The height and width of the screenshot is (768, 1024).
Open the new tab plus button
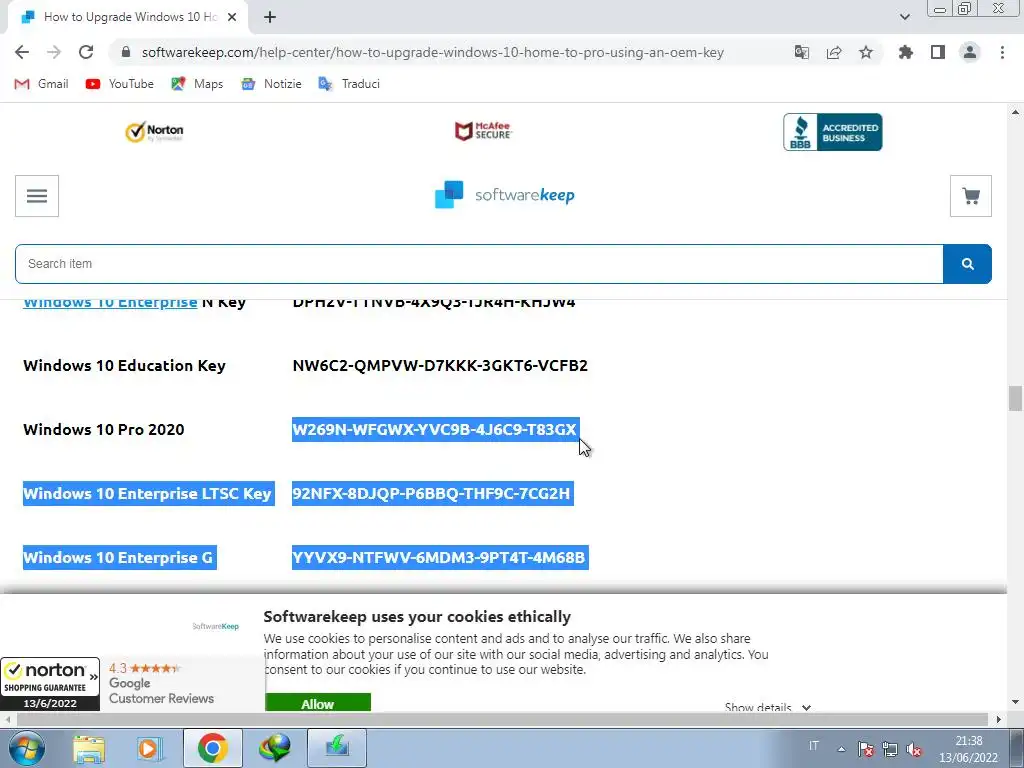(270, 18)
